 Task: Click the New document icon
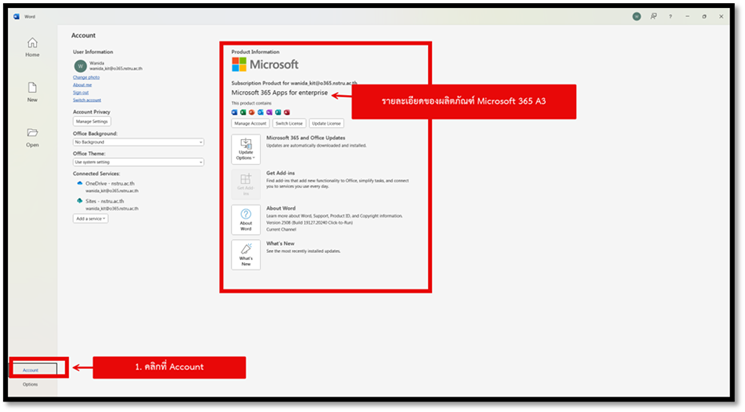point(32,91)
